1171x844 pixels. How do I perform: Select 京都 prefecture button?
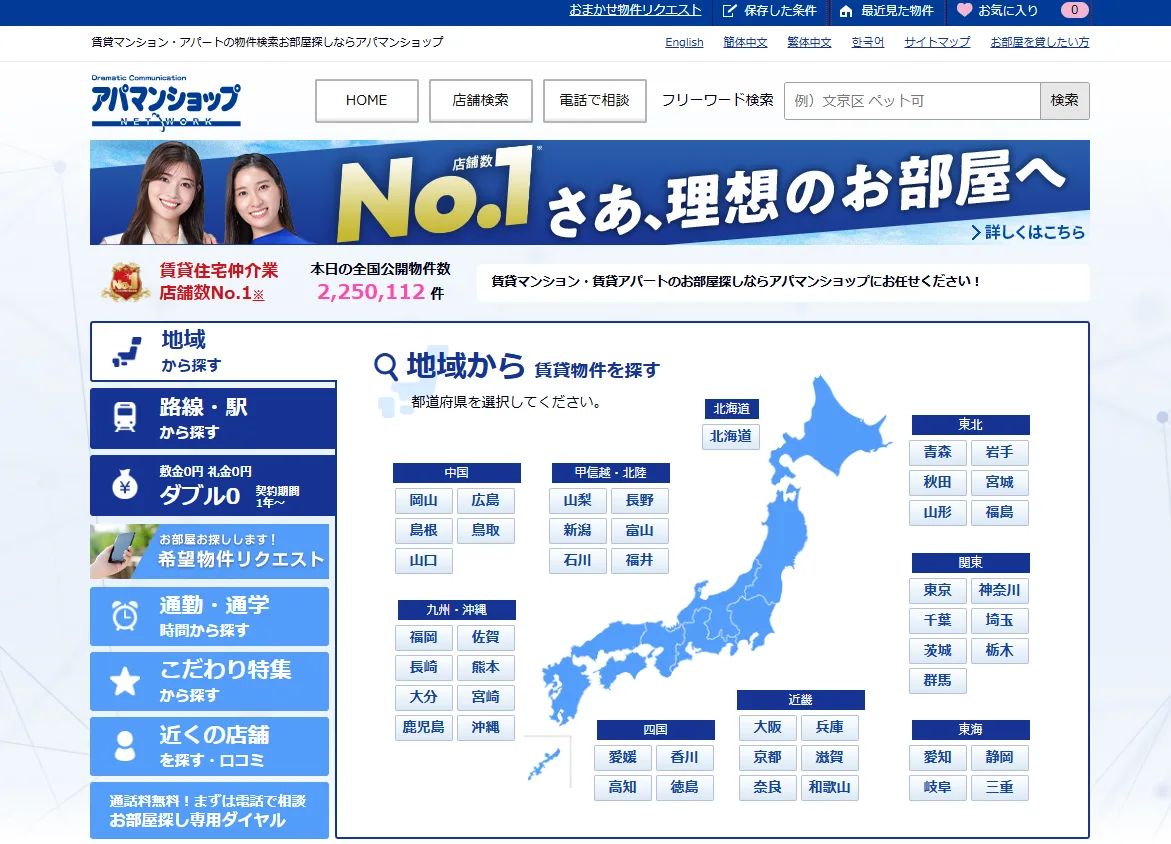pyautogui.click(x=767, y=757)
